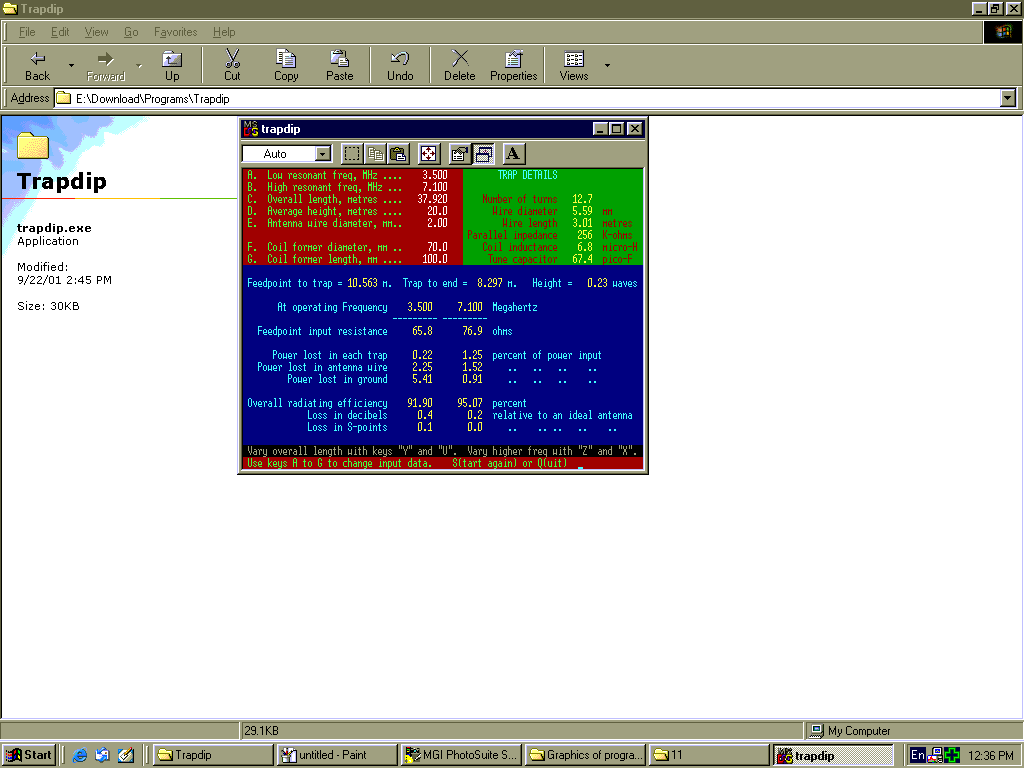Open the Forward history dropdown arrow
1024x768 pixels.
click(139, 66)
